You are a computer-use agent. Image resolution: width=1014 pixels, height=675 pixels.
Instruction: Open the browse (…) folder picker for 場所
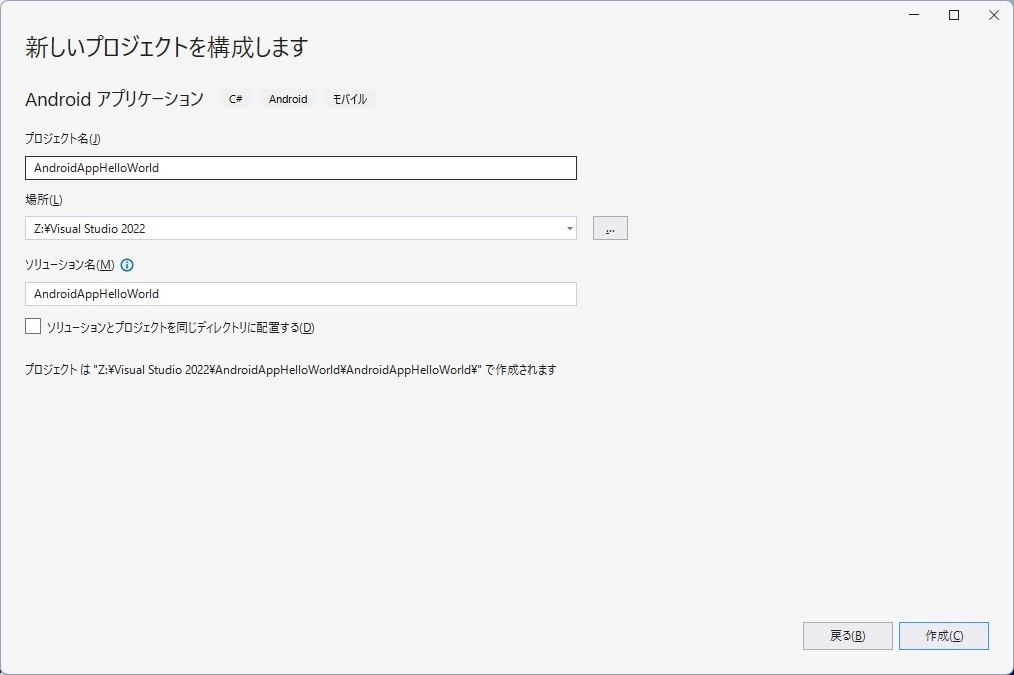coord(610,228)
